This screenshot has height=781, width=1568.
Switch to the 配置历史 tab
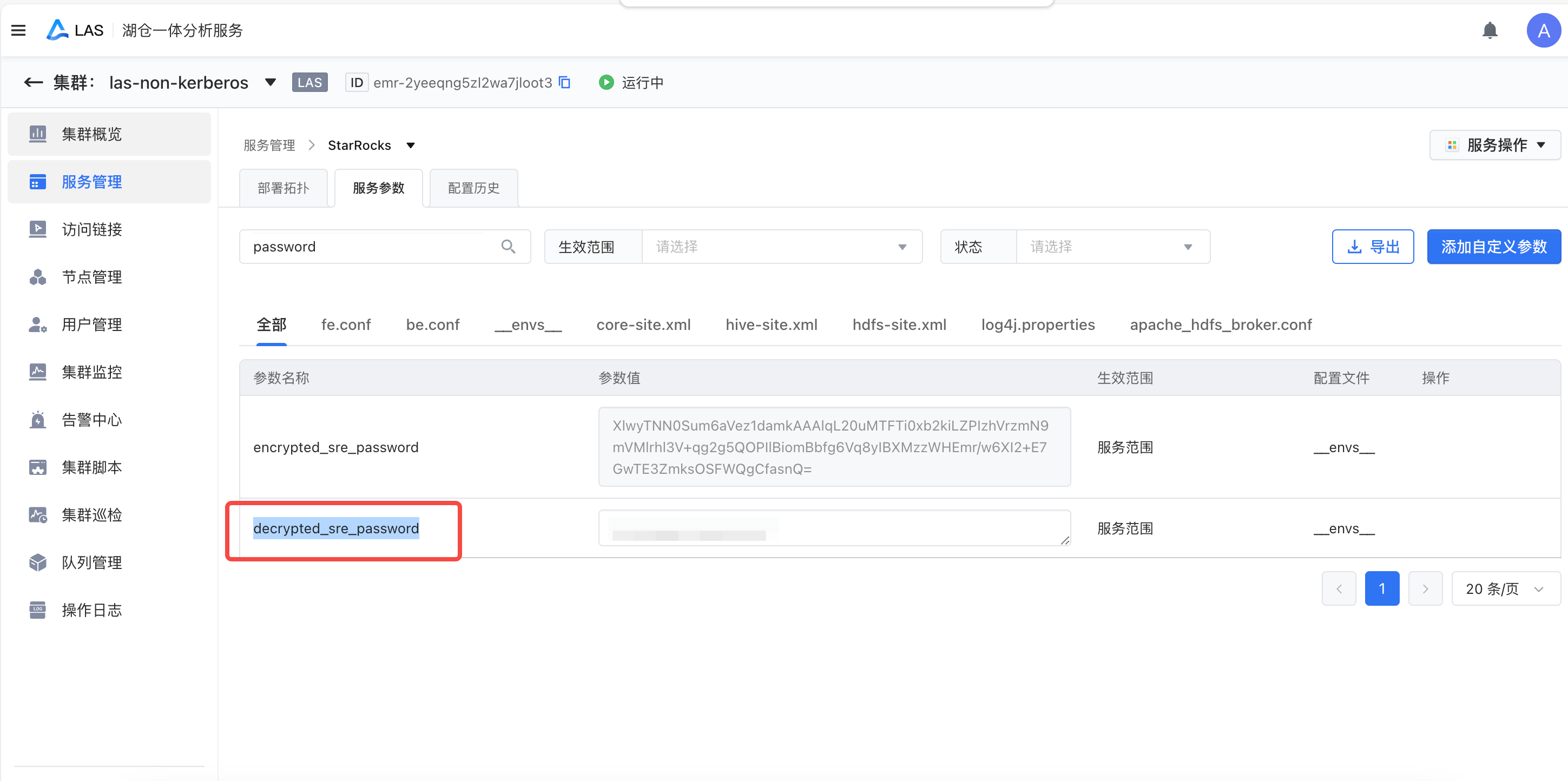473,188
